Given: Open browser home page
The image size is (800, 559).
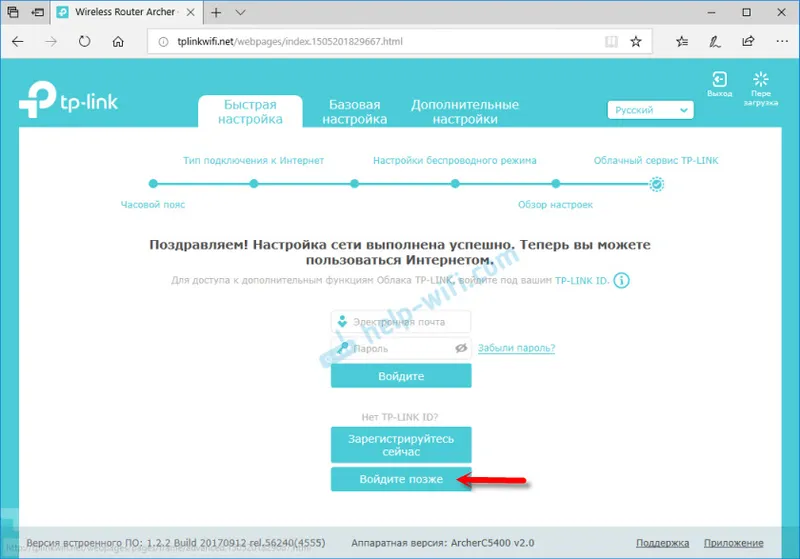Looking at the screenshot, I should tap(118, 42).
